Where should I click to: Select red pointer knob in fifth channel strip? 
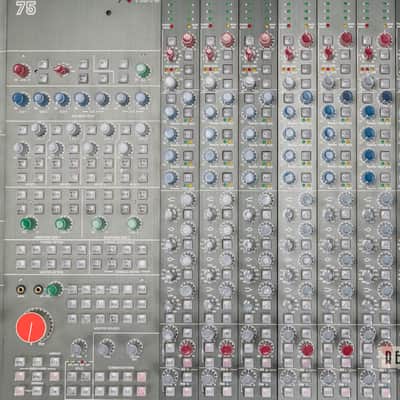tap(329, 53)
